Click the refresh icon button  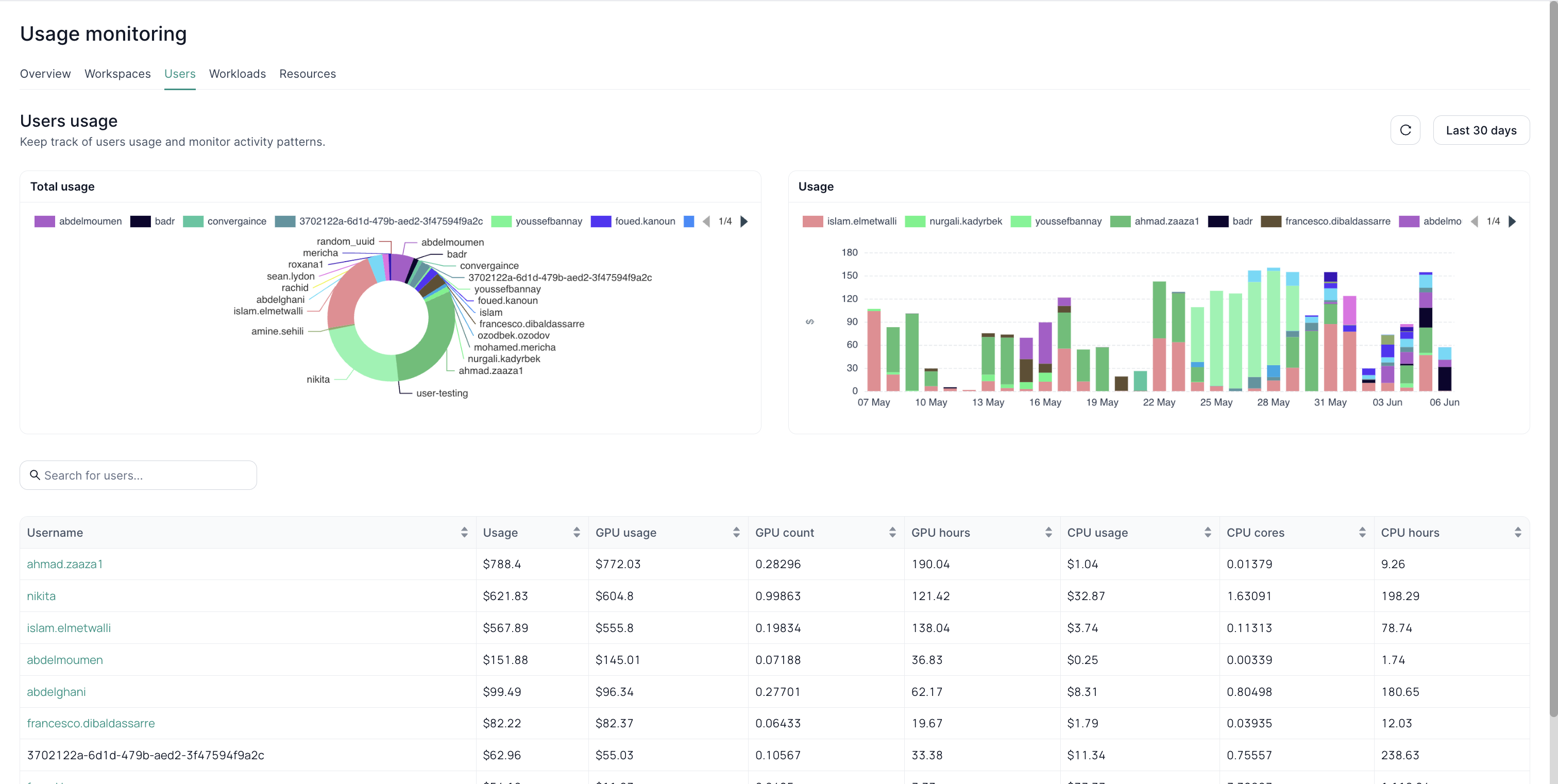point(1405,130)
